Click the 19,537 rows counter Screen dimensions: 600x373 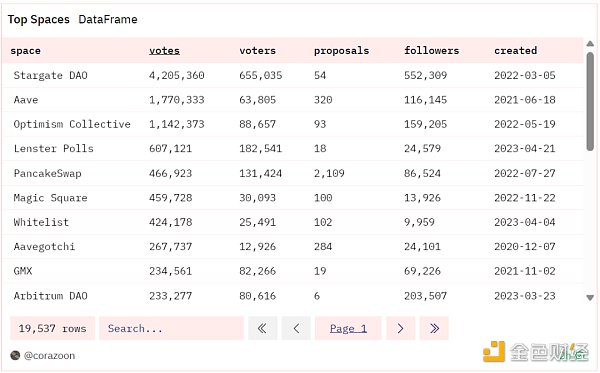(x=52, y=328)
